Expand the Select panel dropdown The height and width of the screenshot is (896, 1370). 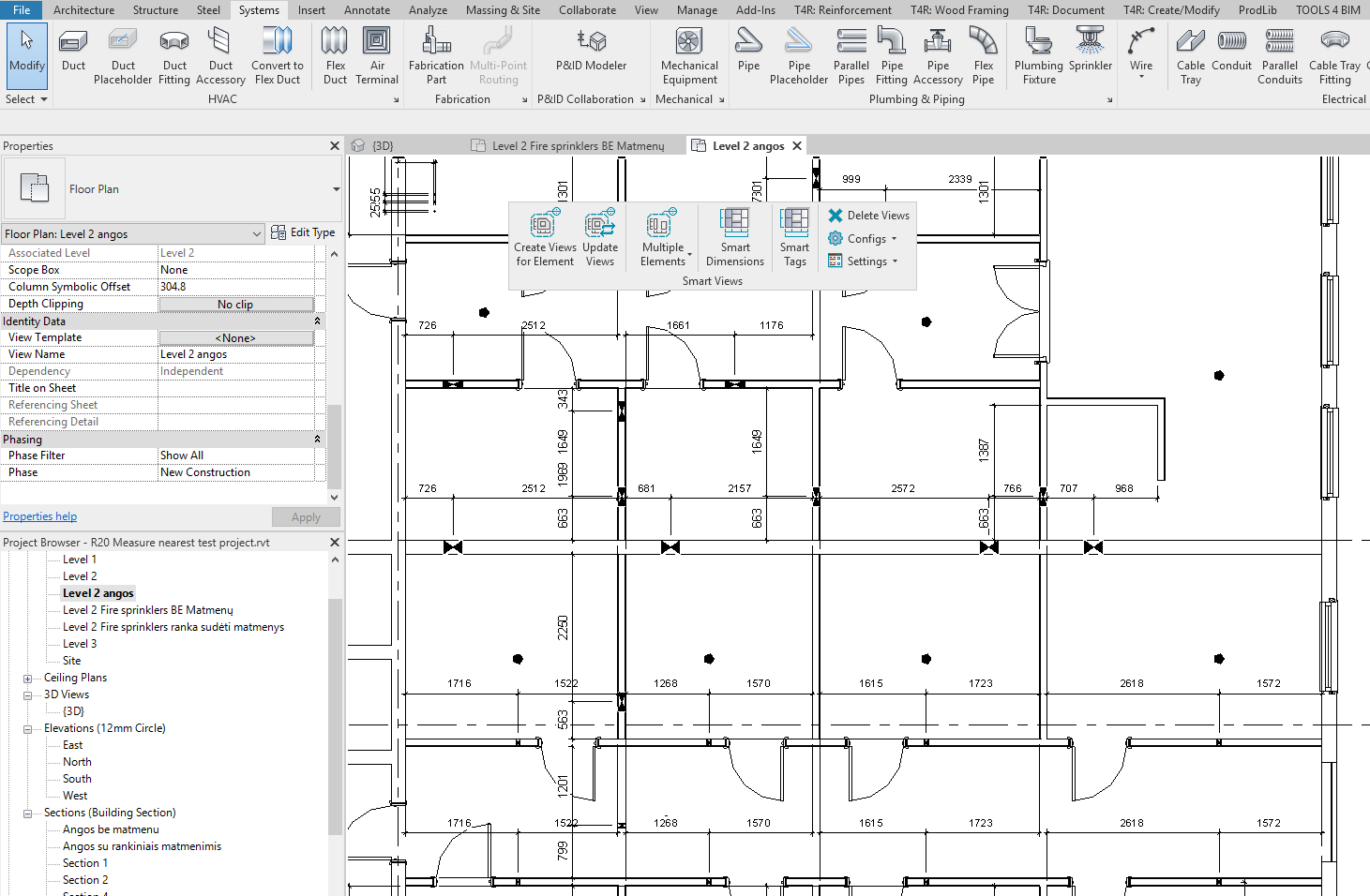tap(26, 99)
